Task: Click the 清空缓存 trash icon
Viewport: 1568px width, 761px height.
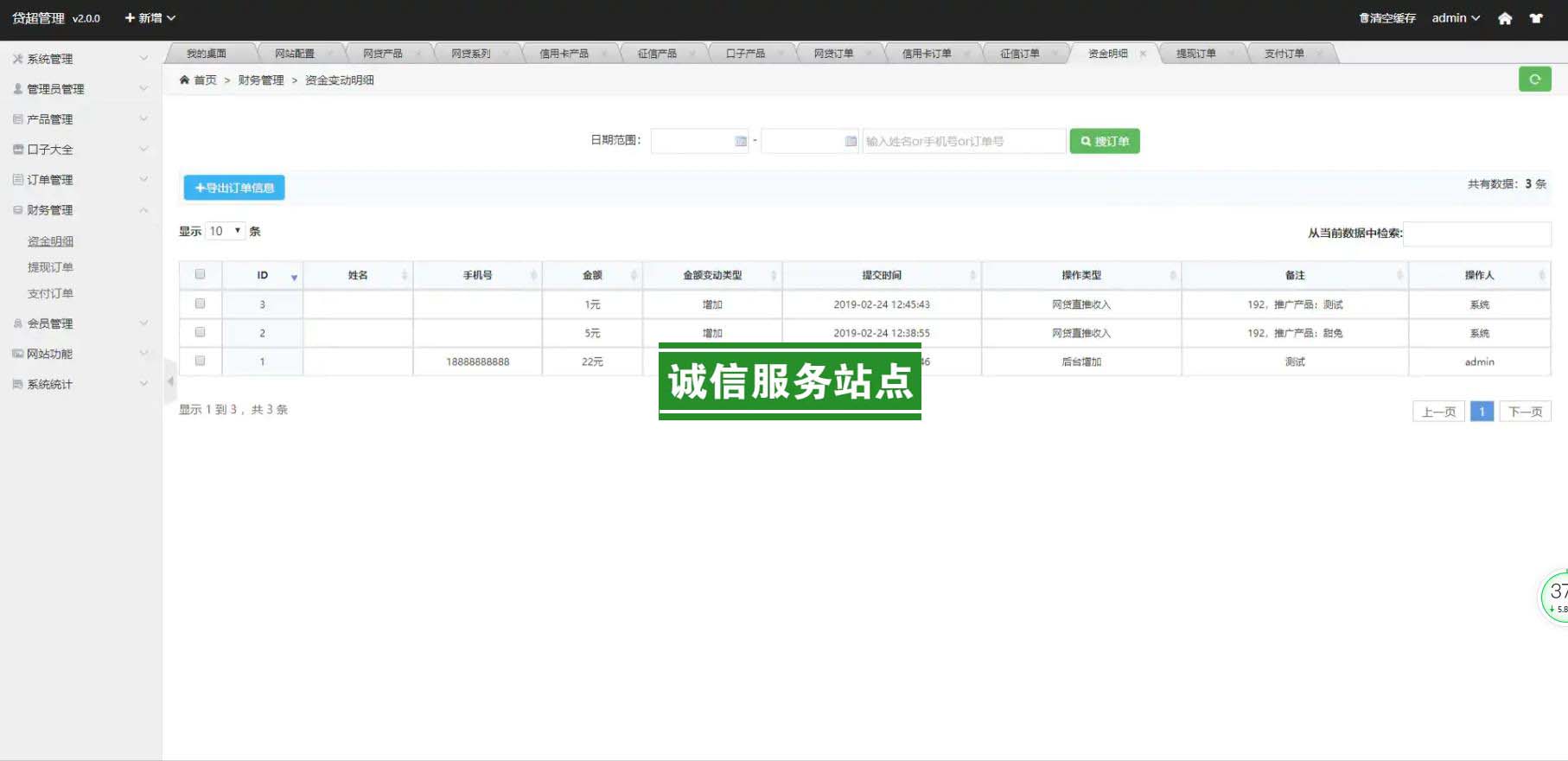Action: (1364, 18)
